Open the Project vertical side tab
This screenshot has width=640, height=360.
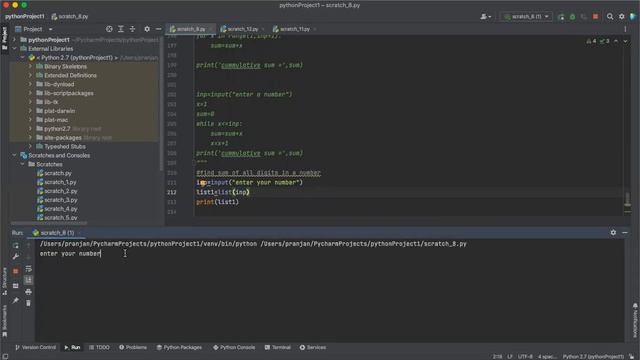coord(4,38)
